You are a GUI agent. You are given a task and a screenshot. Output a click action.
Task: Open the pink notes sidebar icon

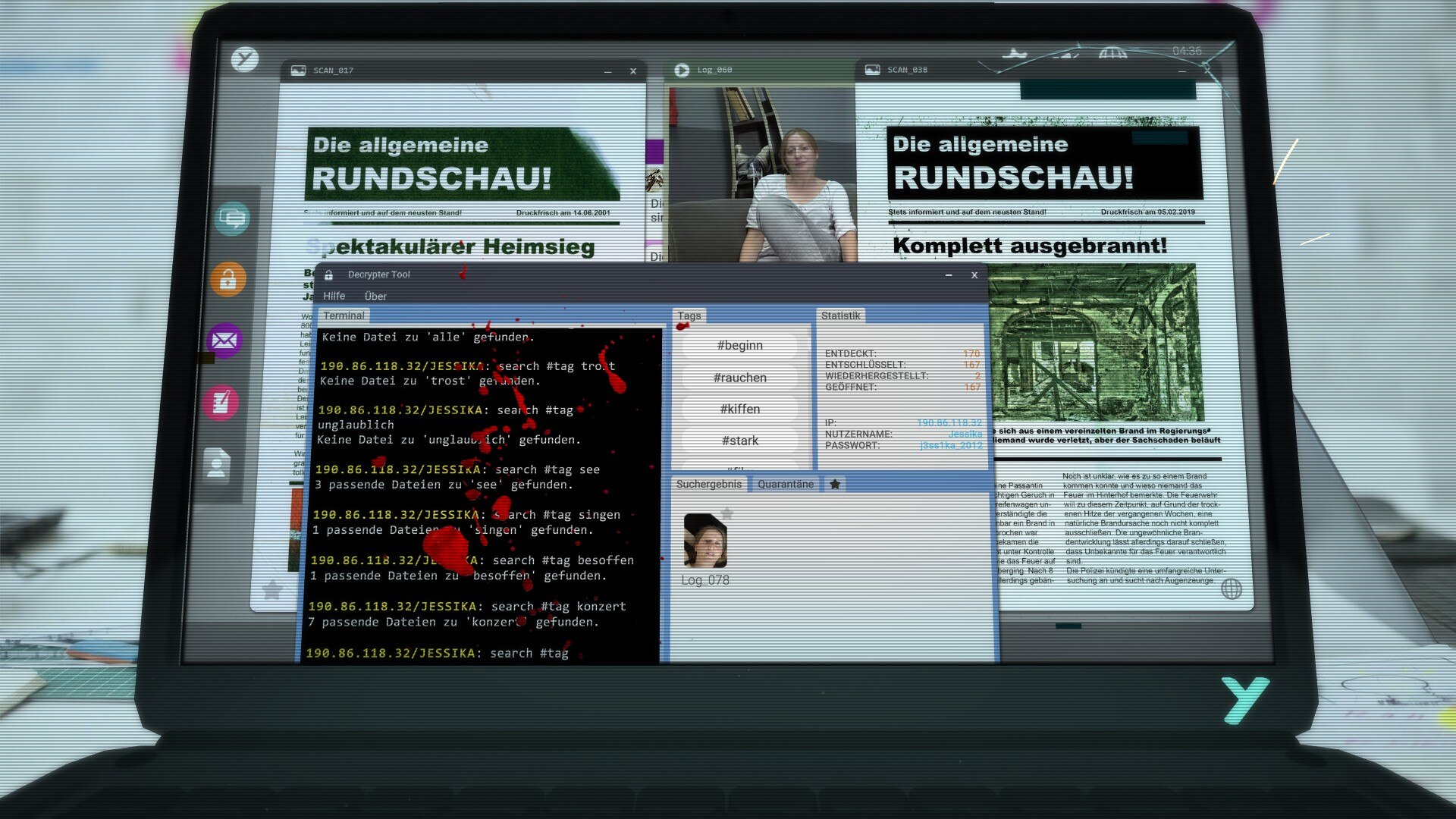(x=221, y=402)
